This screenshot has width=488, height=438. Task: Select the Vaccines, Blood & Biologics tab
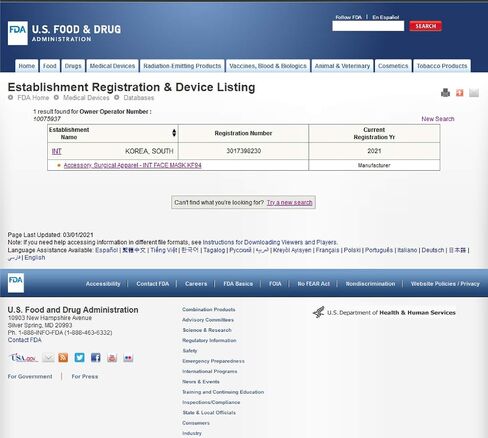[268, 66]
